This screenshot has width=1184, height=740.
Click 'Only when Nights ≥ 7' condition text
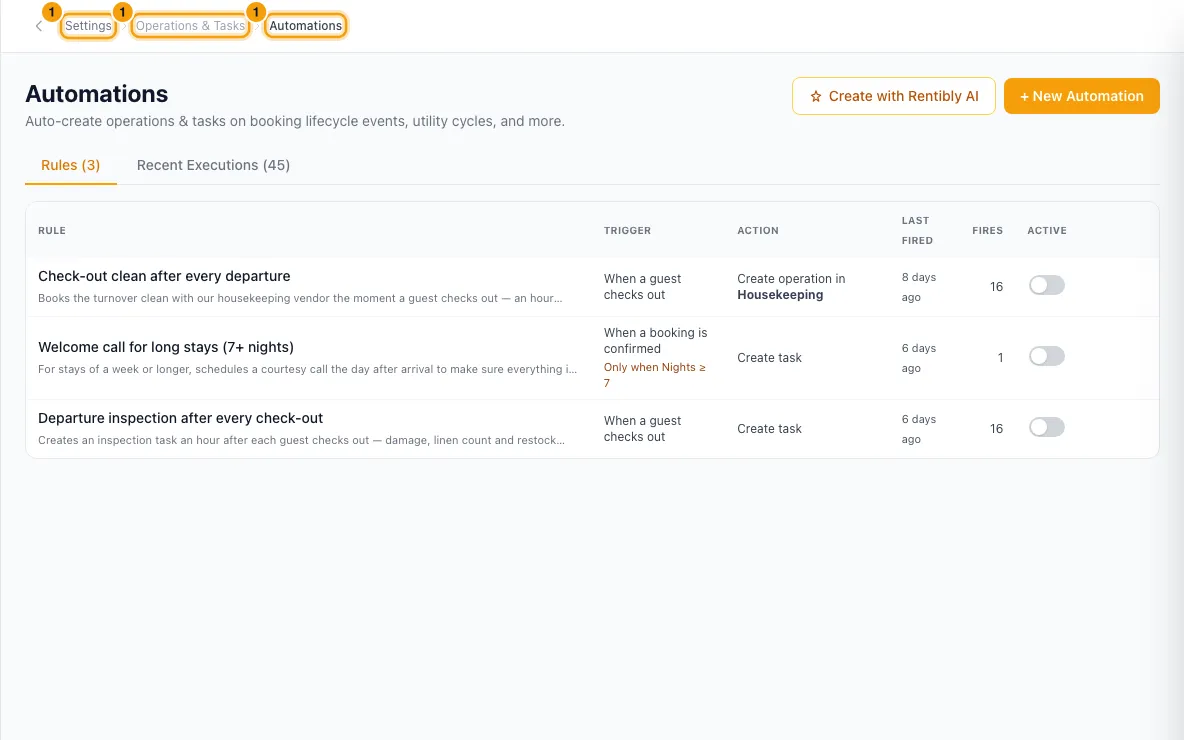(655, 375)
